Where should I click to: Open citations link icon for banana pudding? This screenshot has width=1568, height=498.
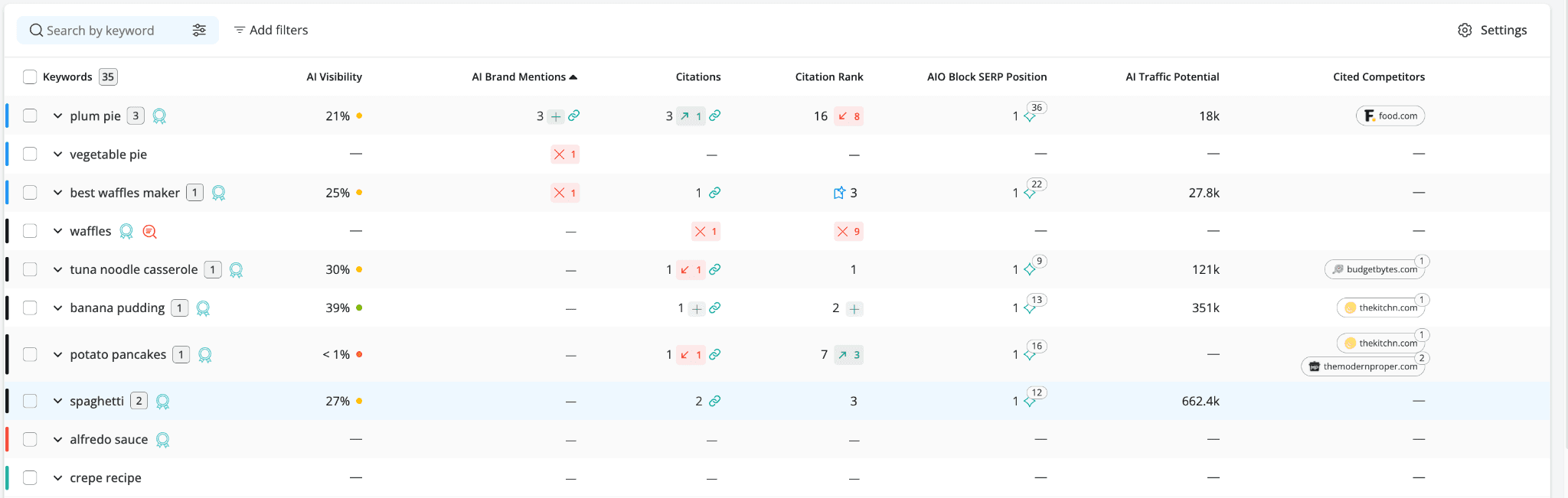coord(714,308)
